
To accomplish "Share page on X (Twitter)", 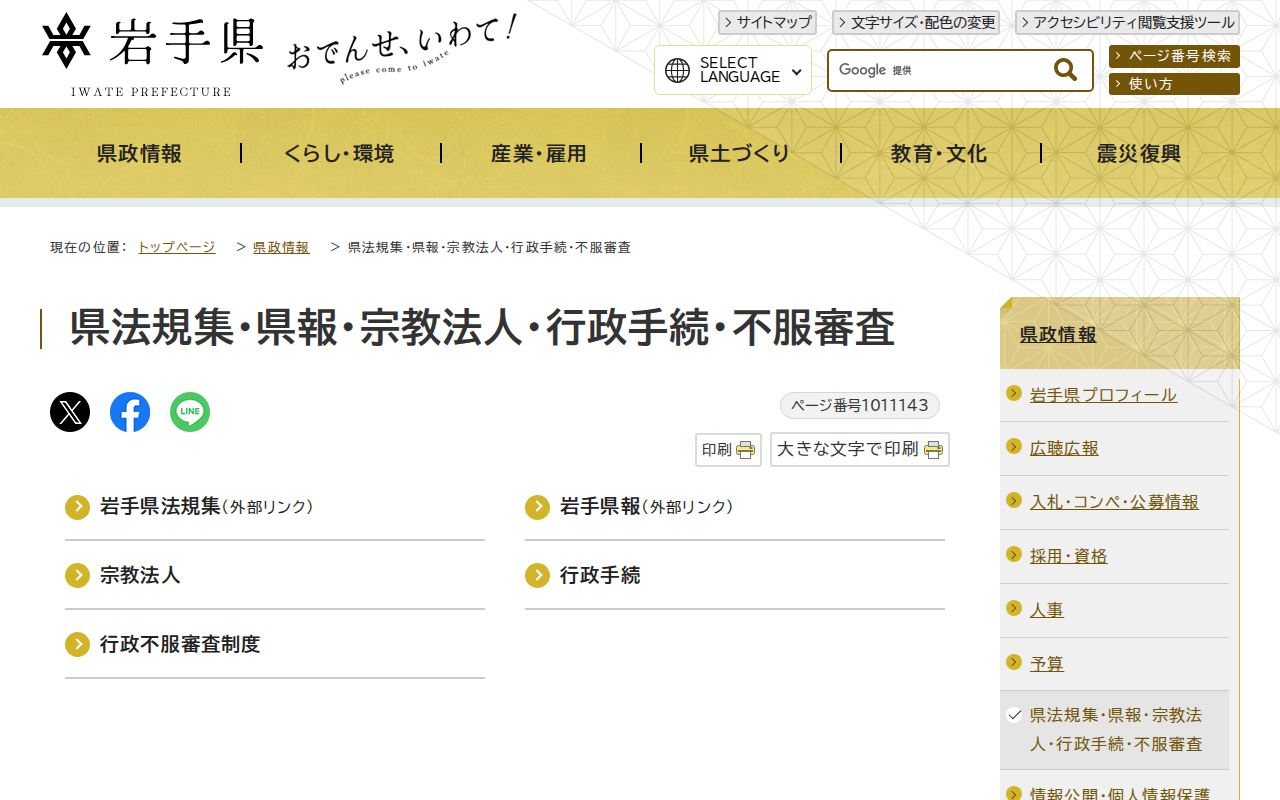I will point(70,412).
